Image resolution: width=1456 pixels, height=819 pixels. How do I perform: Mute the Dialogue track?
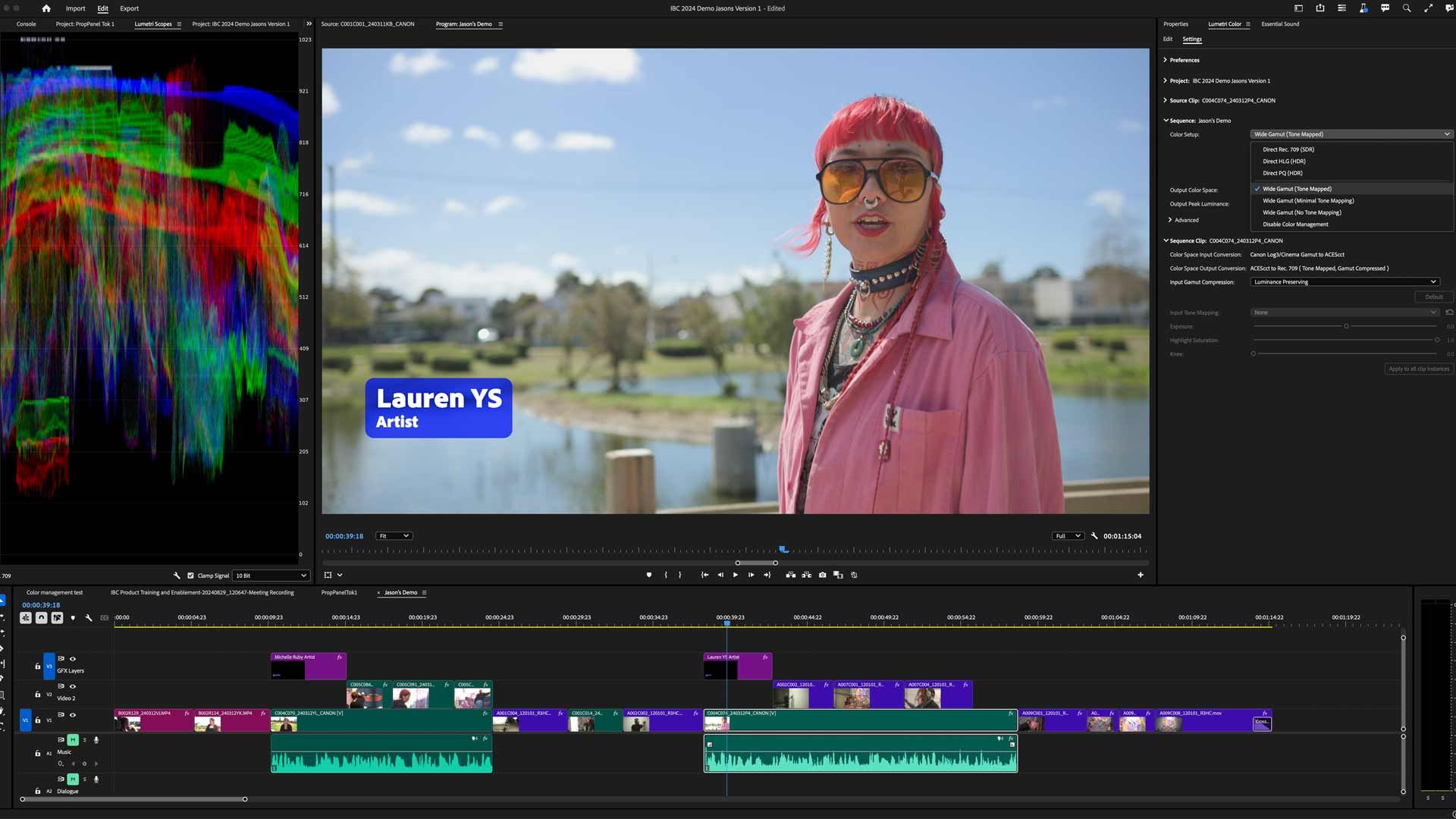73,779
